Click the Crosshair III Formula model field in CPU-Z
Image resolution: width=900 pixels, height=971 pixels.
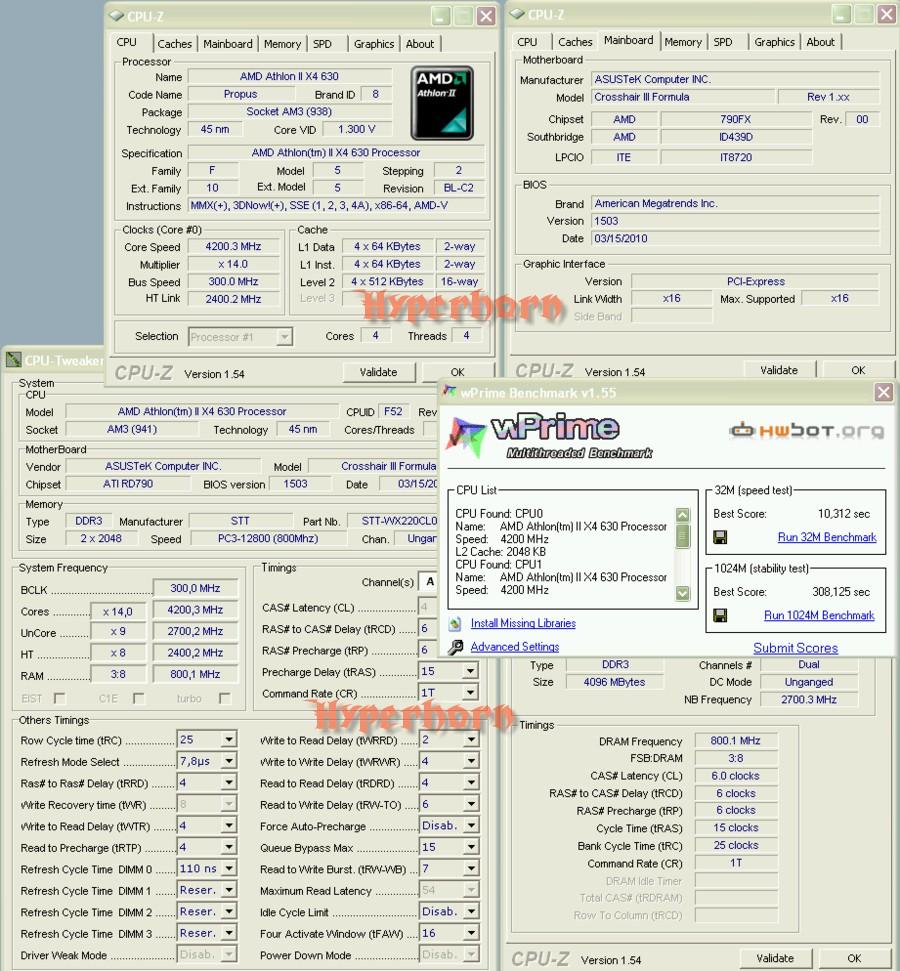pyautogui.click(x=683, y=97)
